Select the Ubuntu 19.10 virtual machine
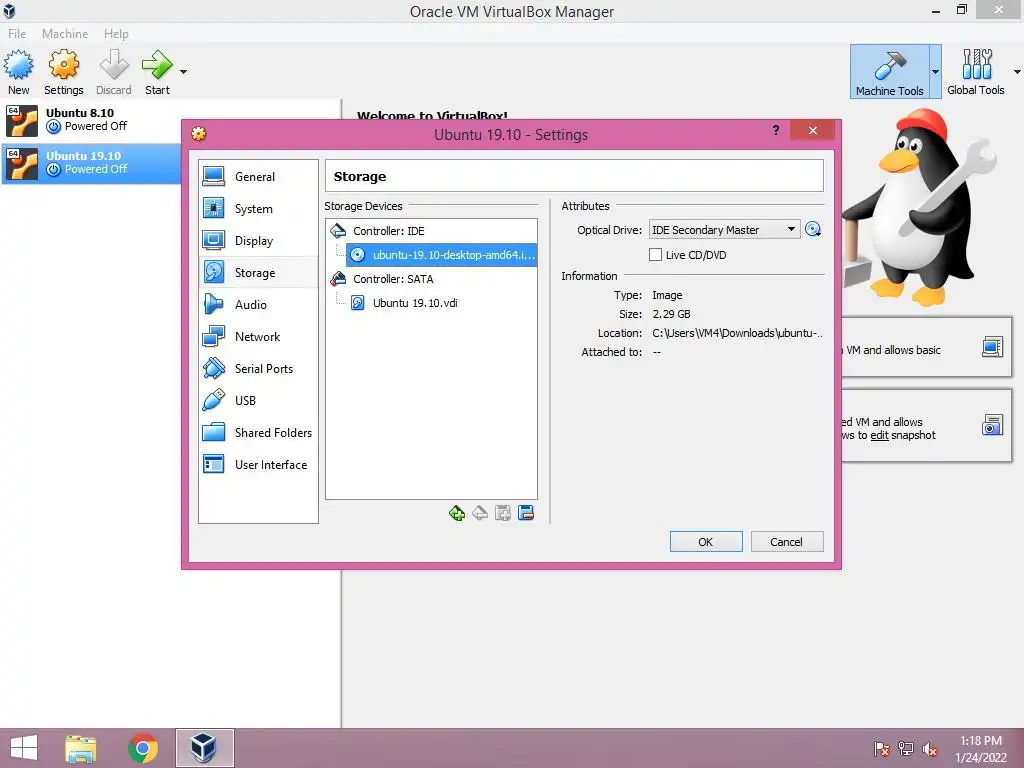The image size is (1024, 768). [91, 163]
